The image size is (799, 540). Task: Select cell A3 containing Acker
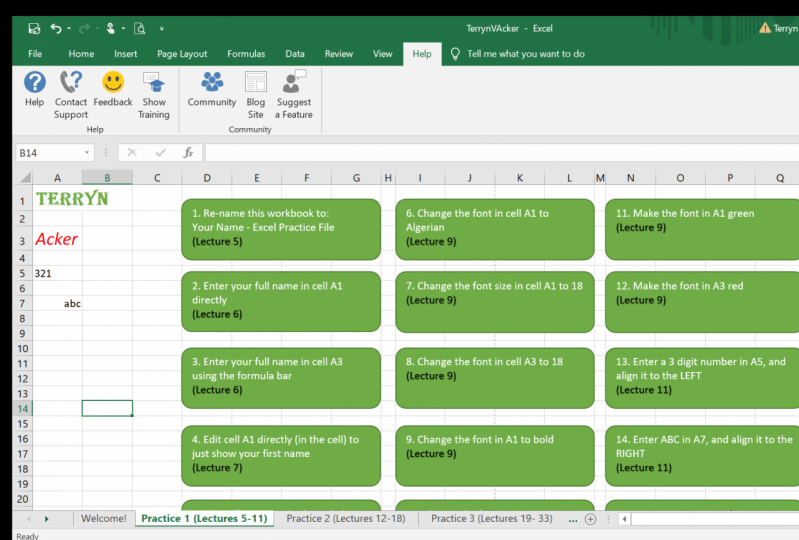click(57, 239)
